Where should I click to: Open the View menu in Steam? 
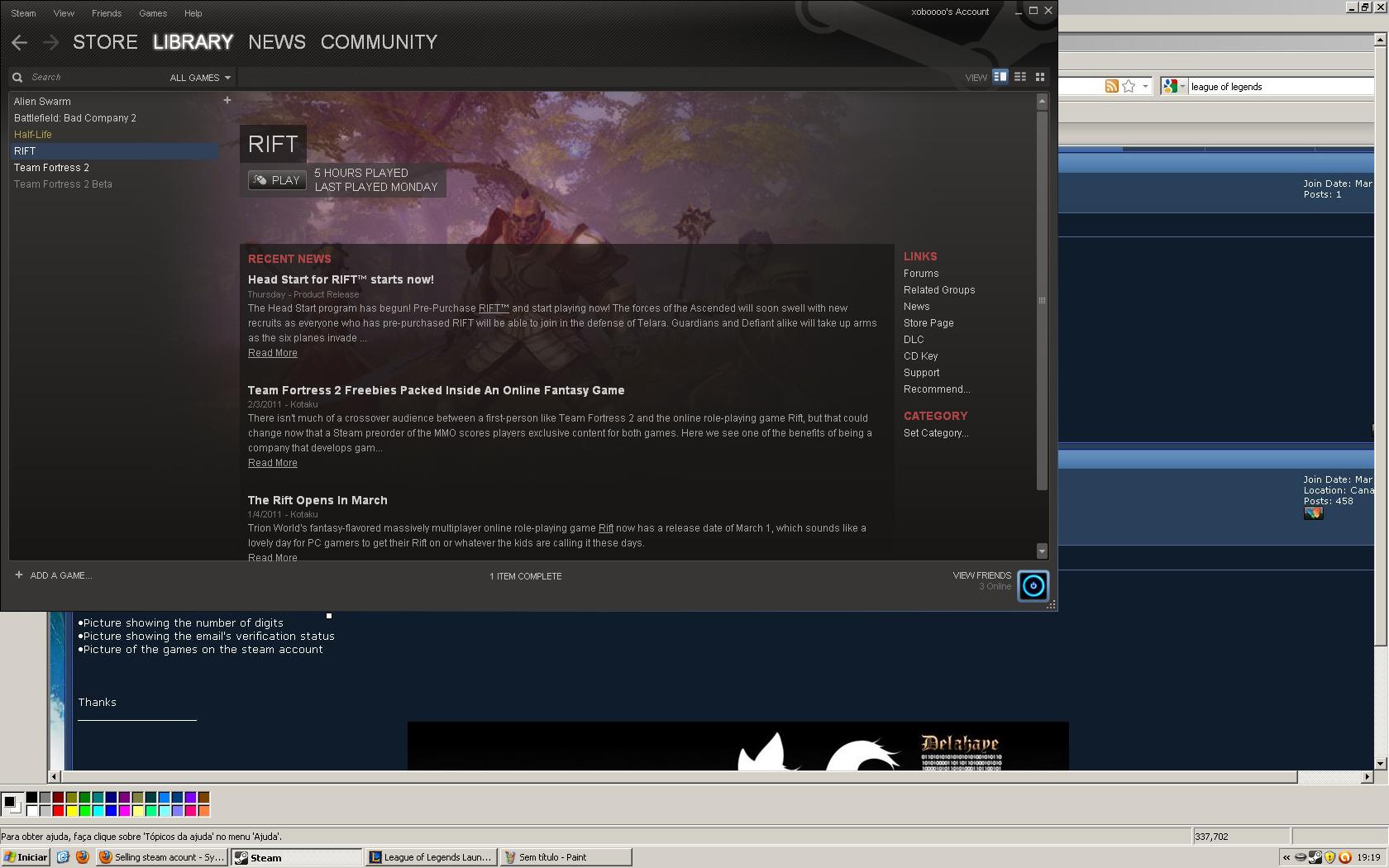pyautogui.click(x=64, y=13)
